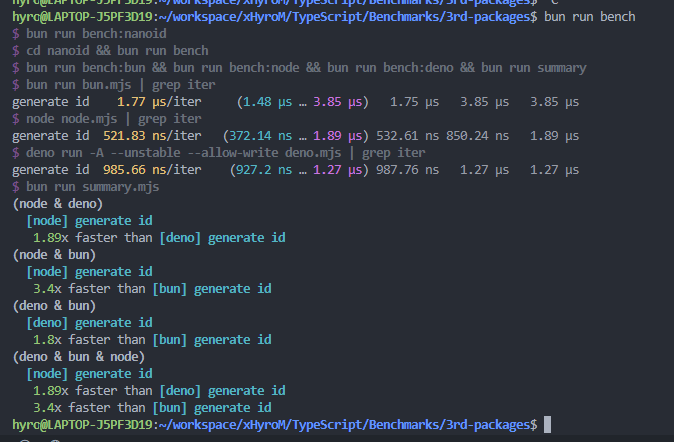Click the '$ bun run bench:nanoid' line
This screenshot has width=674, height=442.
click(89, 34)
